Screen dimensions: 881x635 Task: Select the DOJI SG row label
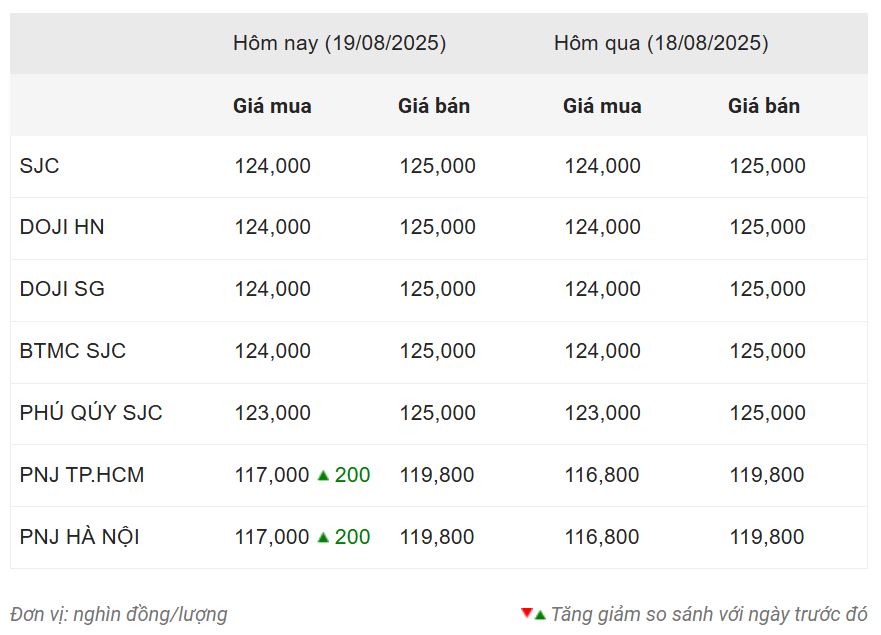click(x=62, y=289)
